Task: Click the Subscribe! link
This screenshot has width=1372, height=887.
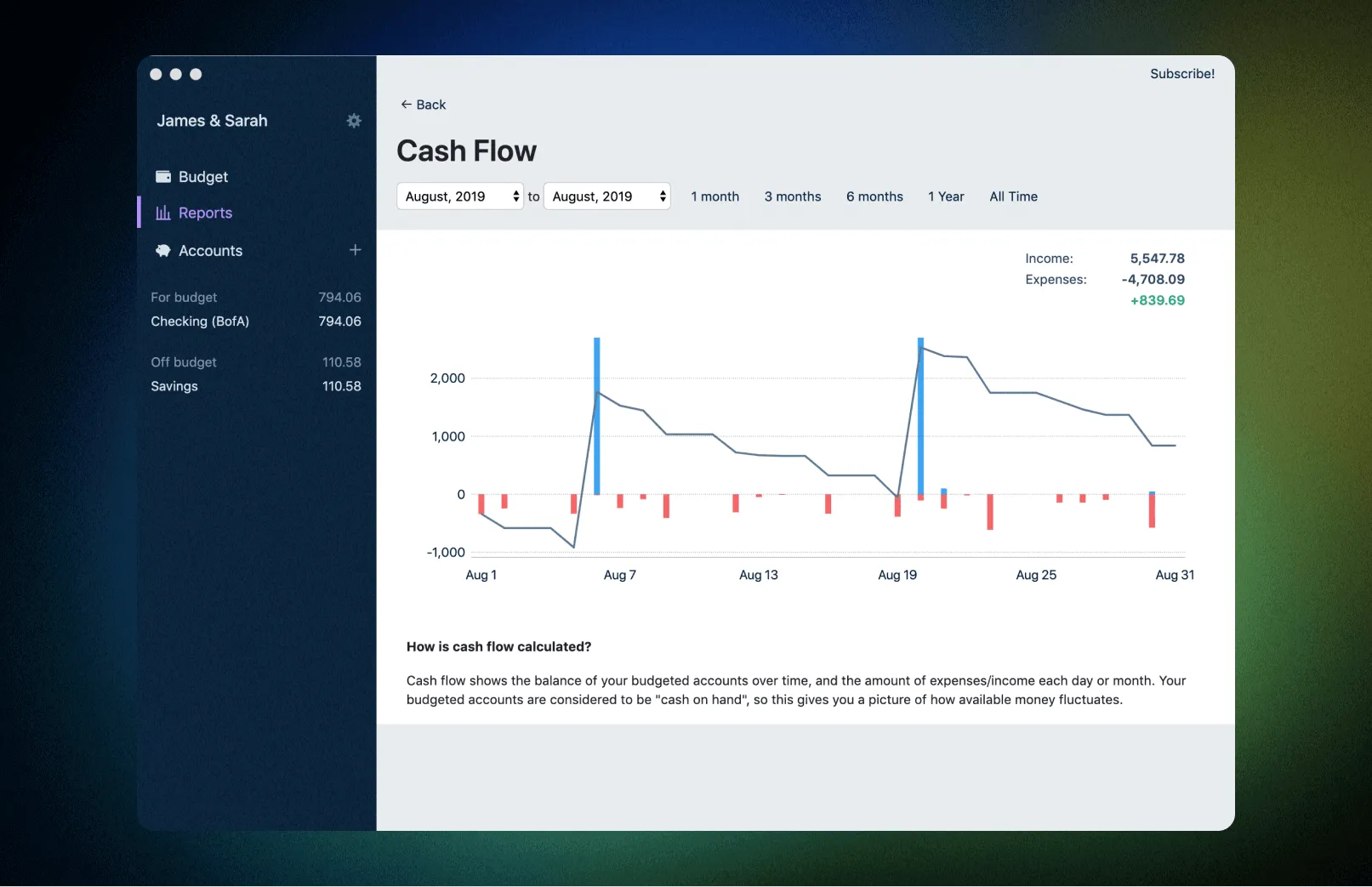Action: click(x=1182, y=74)
